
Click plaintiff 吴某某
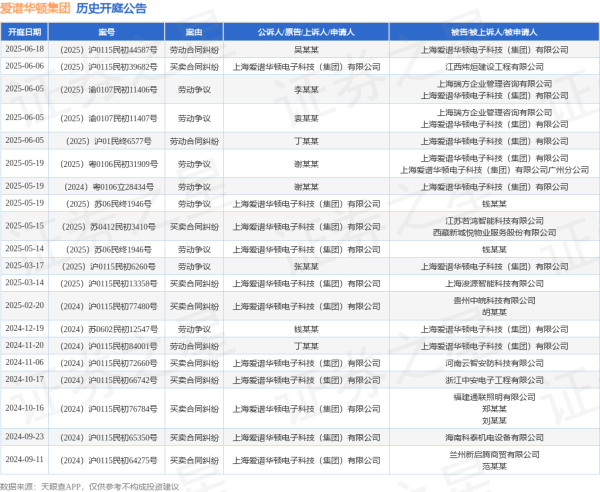[x=306, y=50]
